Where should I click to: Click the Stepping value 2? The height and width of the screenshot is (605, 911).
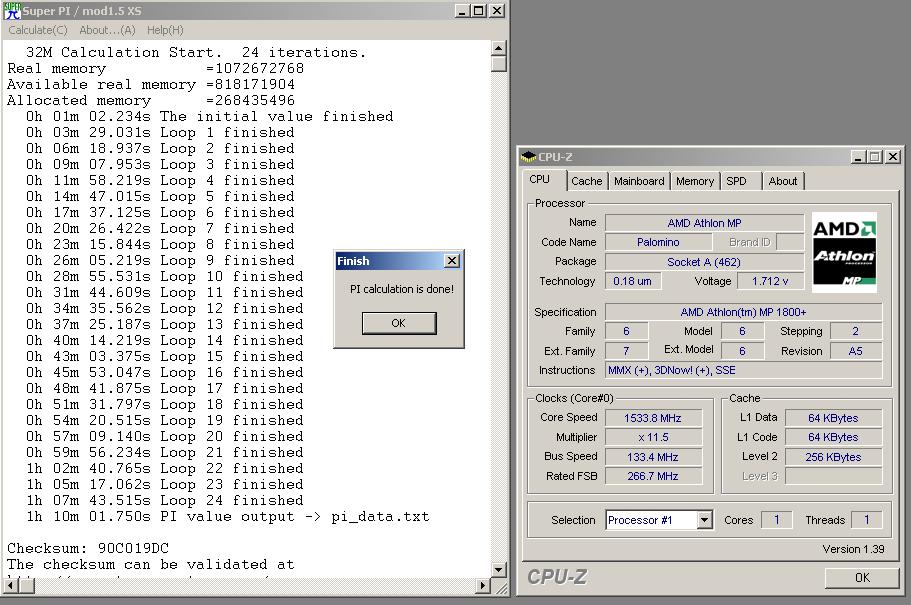click(x=855, y=331)
